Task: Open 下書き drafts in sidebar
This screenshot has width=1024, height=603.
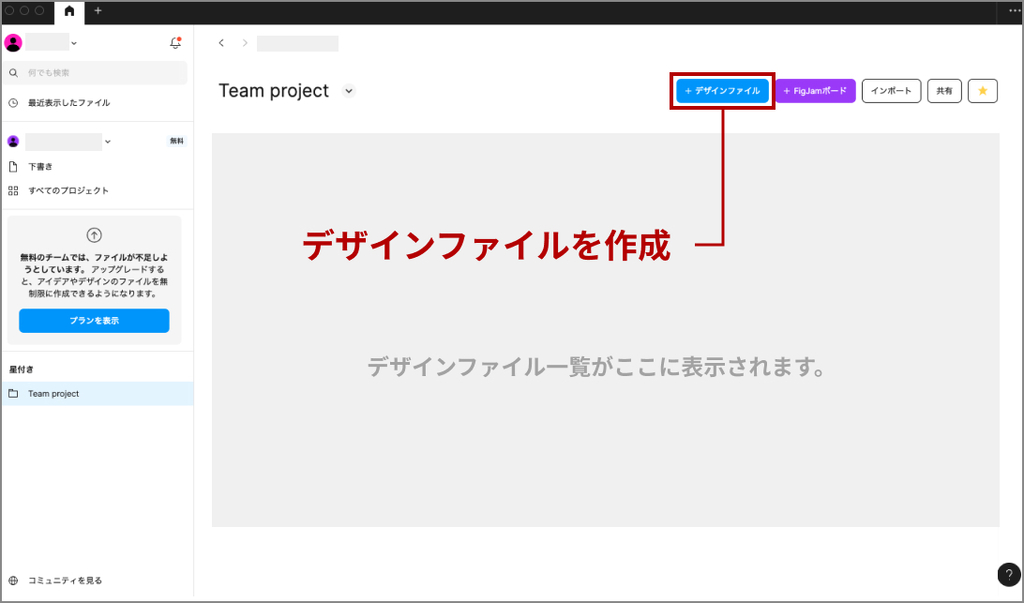Action: (x=40, y=166)
